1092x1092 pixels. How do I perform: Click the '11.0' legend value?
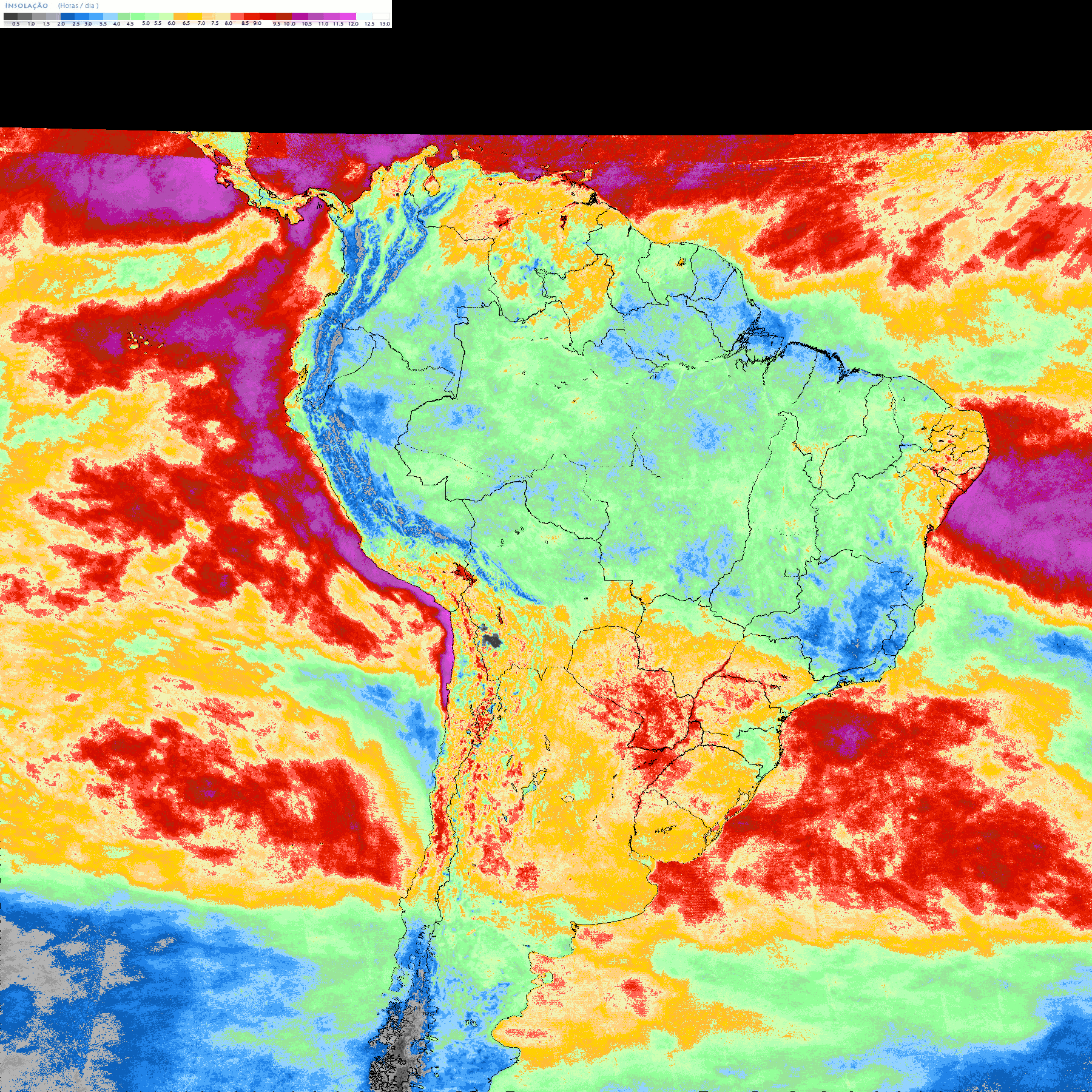click(323, 24)
